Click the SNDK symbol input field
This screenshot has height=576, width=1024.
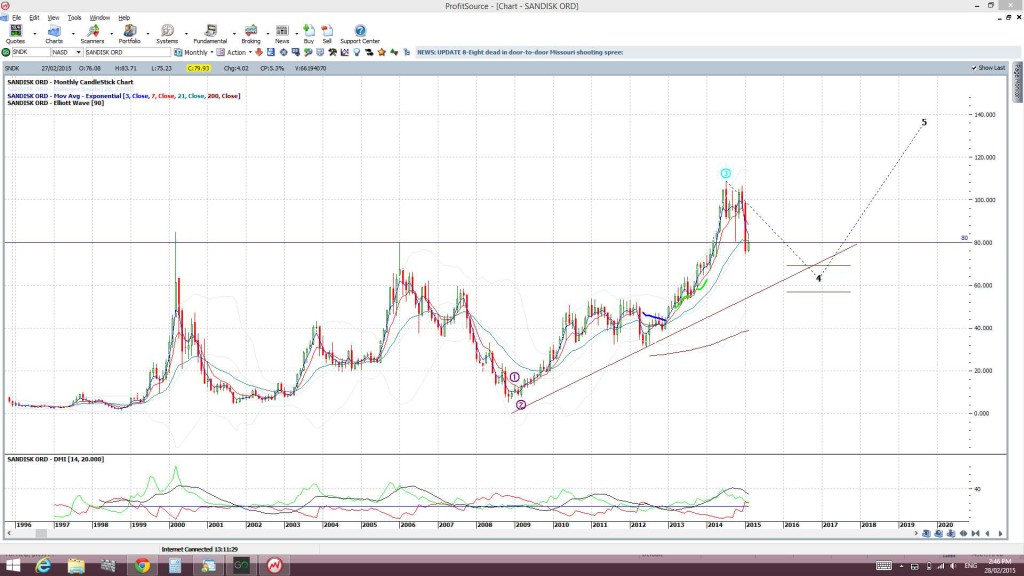click(x=31, y=52)
